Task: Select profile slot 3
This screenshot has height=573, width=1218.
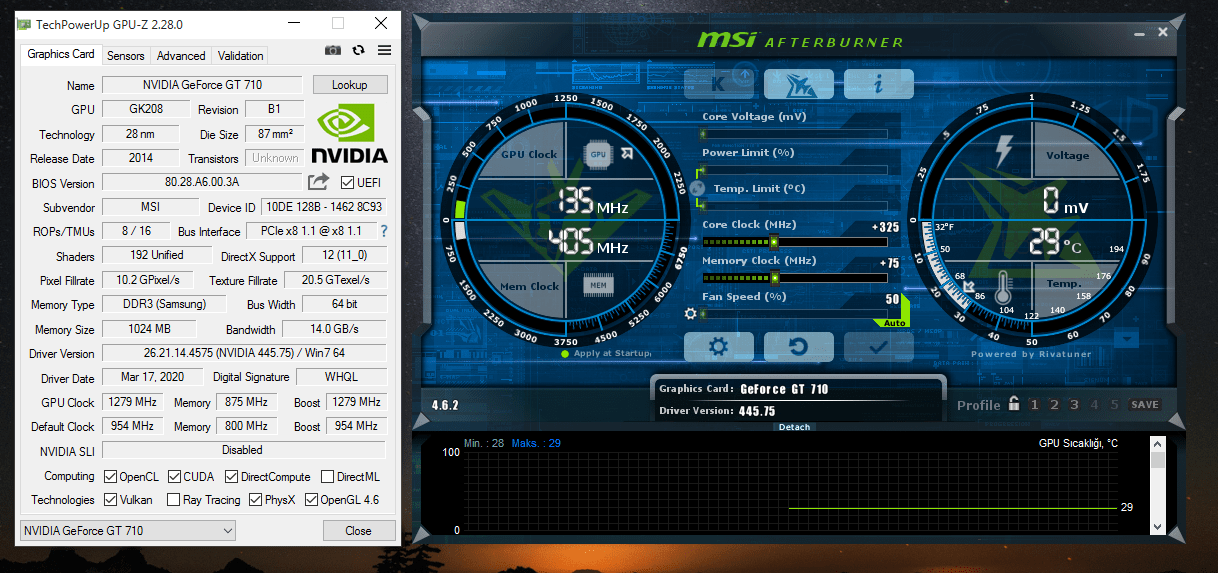Action: click(x=1074, y=405)
